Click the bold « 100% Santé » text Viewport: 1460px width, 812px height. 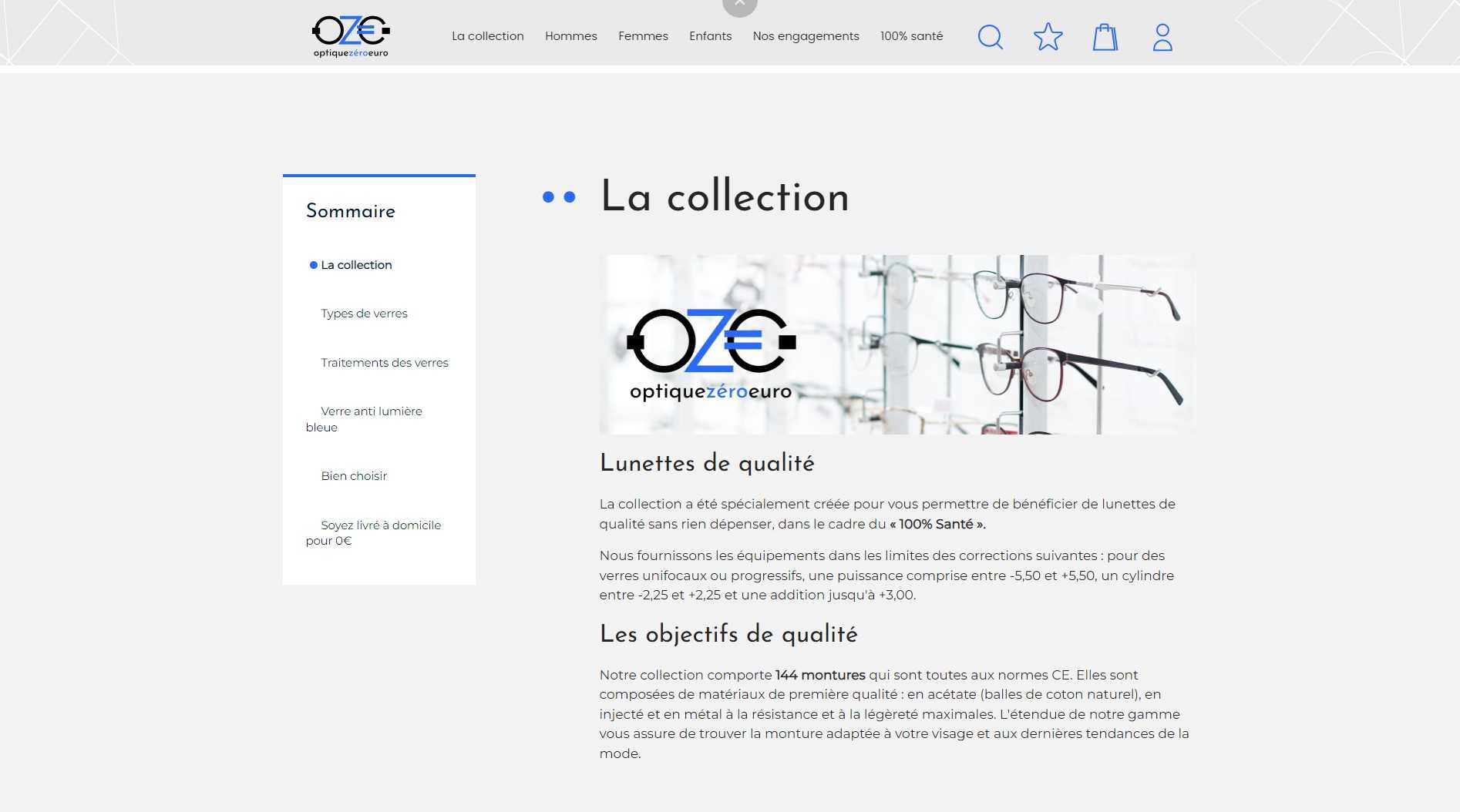[937, 525]
